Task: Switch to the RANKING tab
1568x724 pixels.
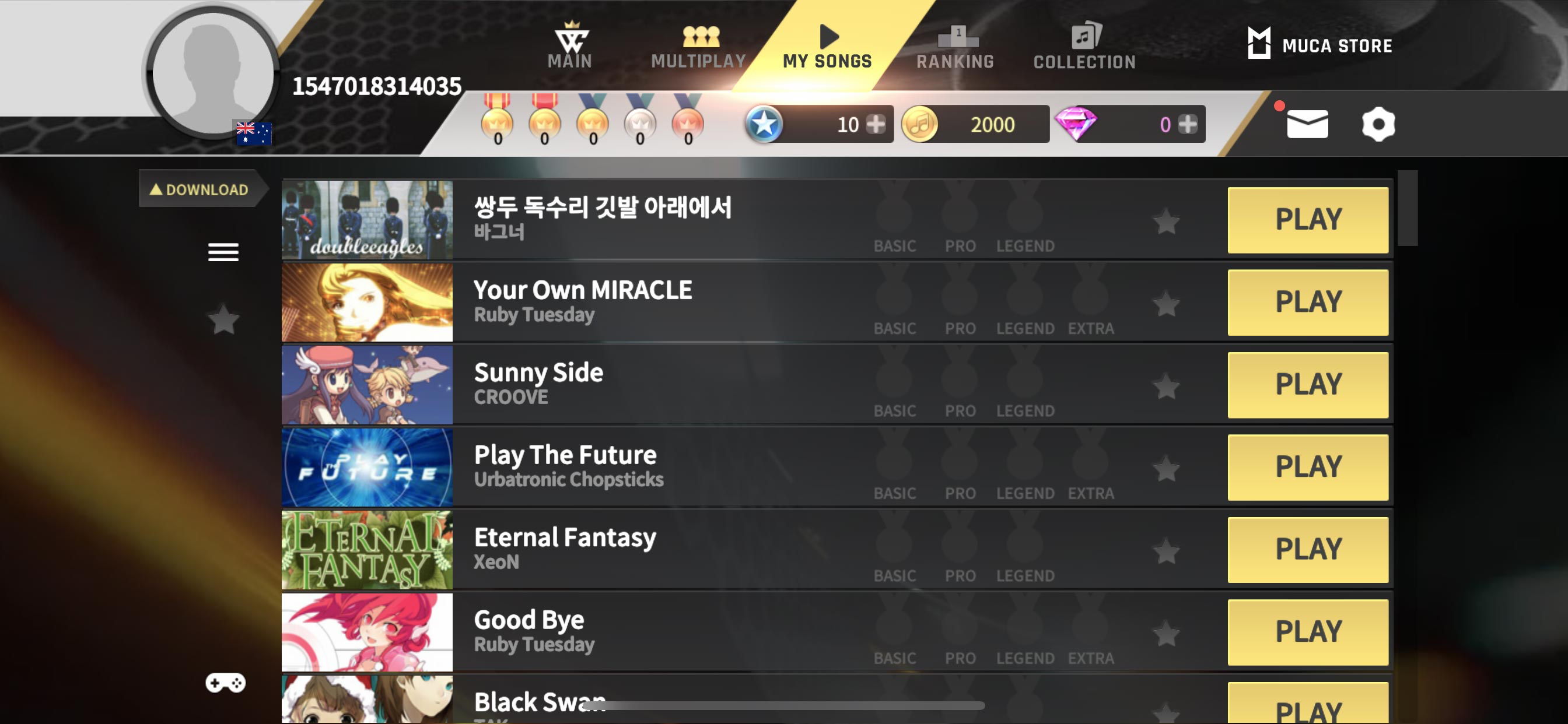Action: 955,47
